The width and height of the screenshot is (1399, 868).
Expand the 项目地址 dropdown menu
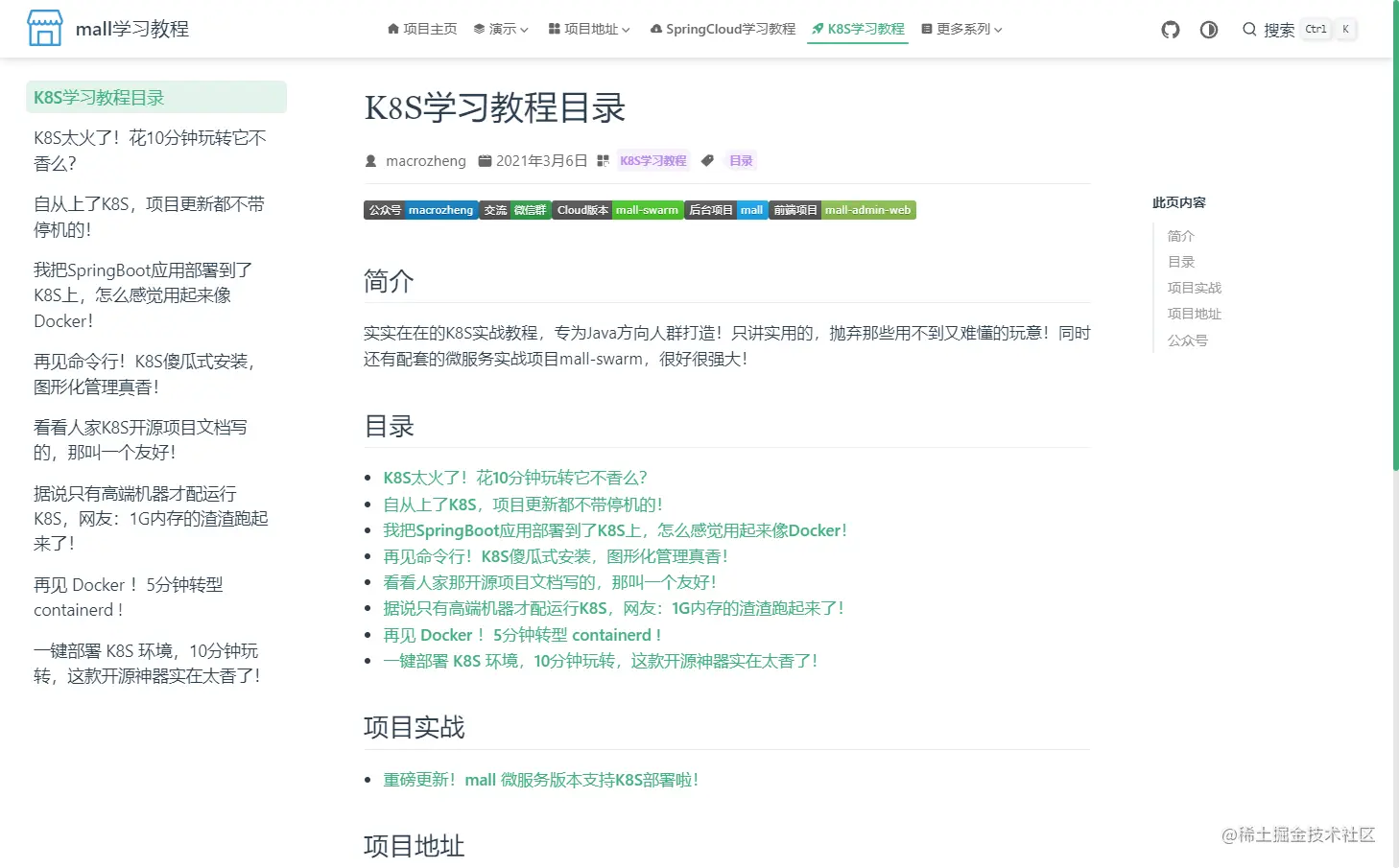(589, 29)
